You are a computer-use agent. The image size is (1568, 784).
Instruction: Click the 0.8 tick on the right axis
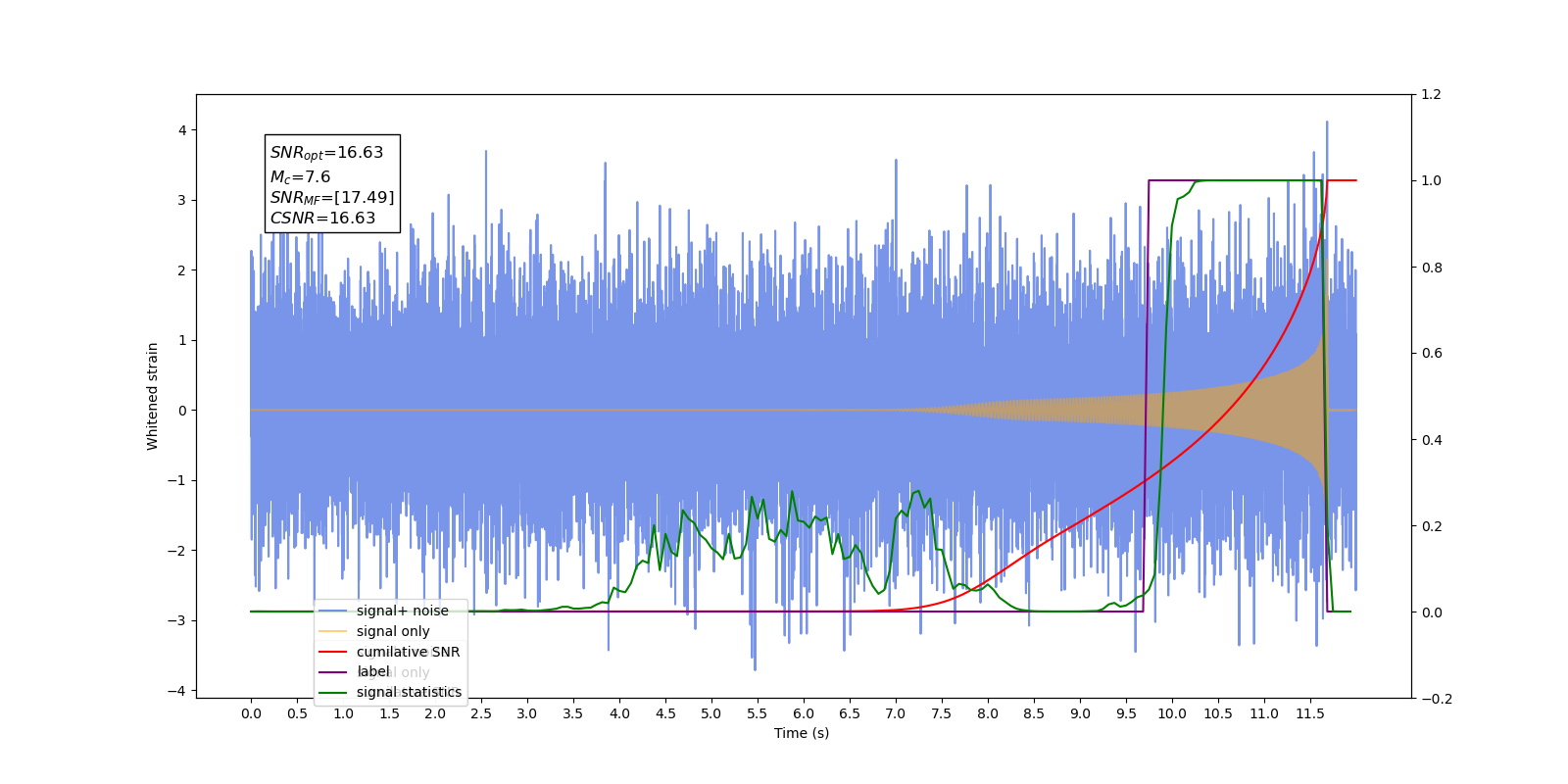(1432, 268)
